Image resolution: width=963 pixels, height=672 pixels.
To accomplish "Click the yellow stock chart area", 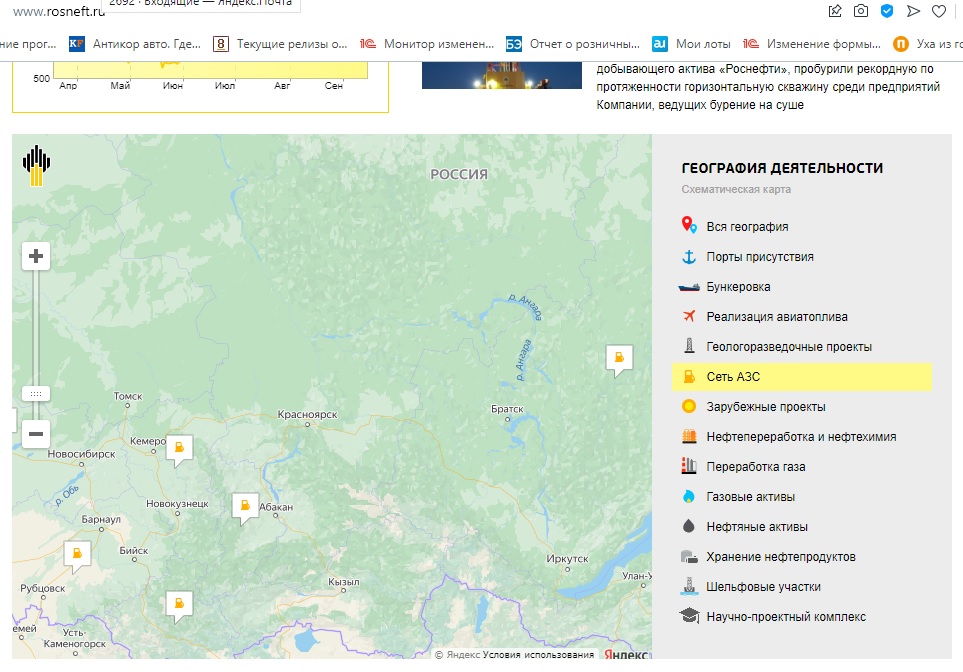I will (211, 69).
